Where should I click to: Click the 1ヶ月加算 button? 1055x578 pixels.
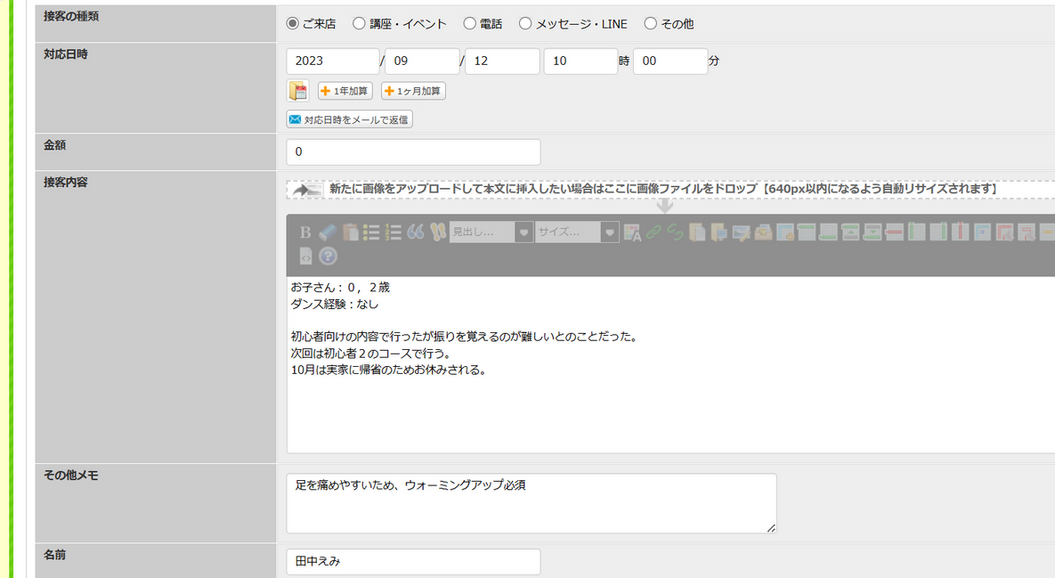point(413,91)
